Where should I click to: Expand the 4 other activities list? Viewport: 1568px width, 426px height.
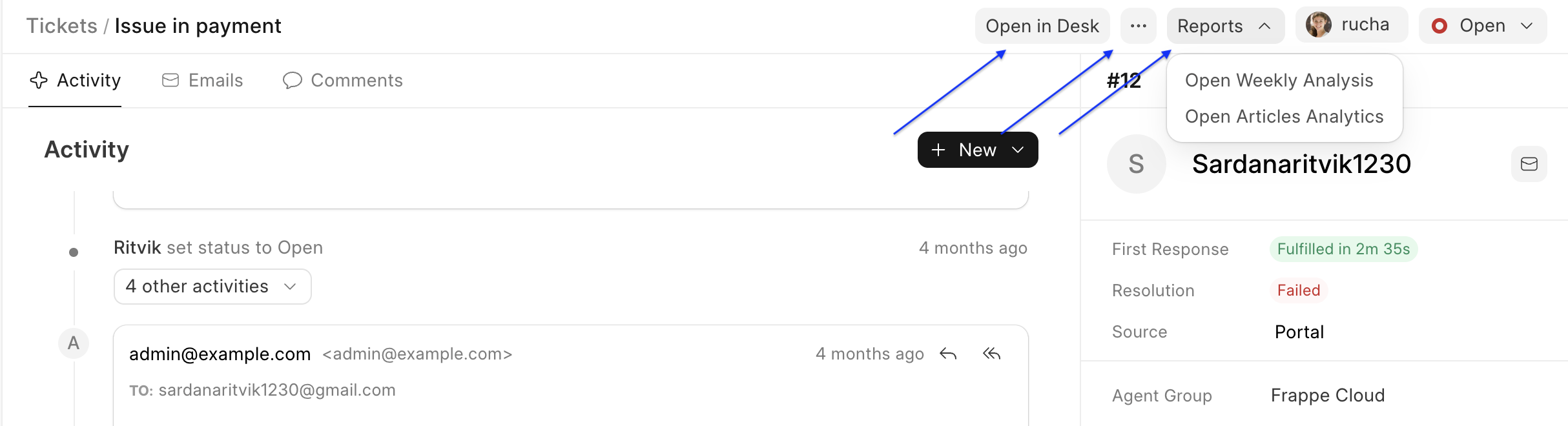pyautogui.click(x=212, y=287)
